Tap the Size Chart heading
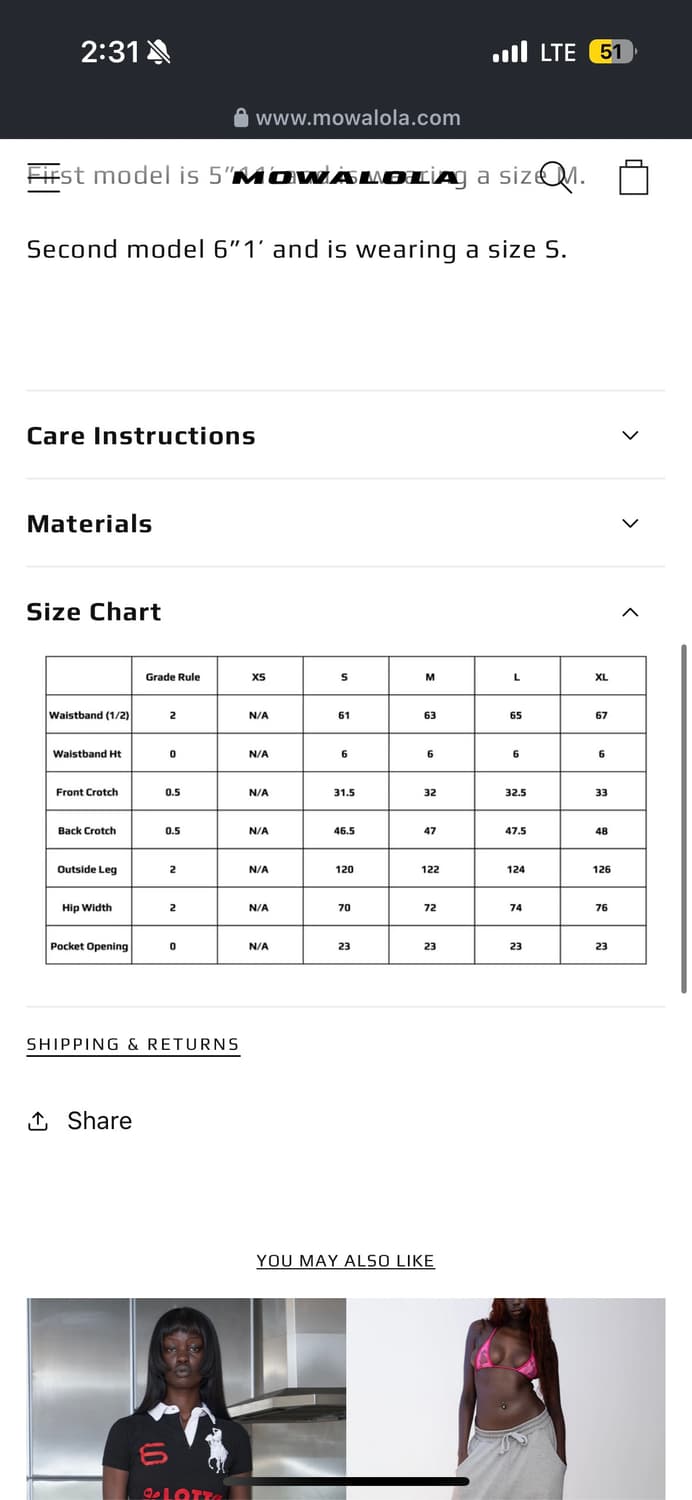This screenshot has height=1500, width=692. [x=94, y=612]
